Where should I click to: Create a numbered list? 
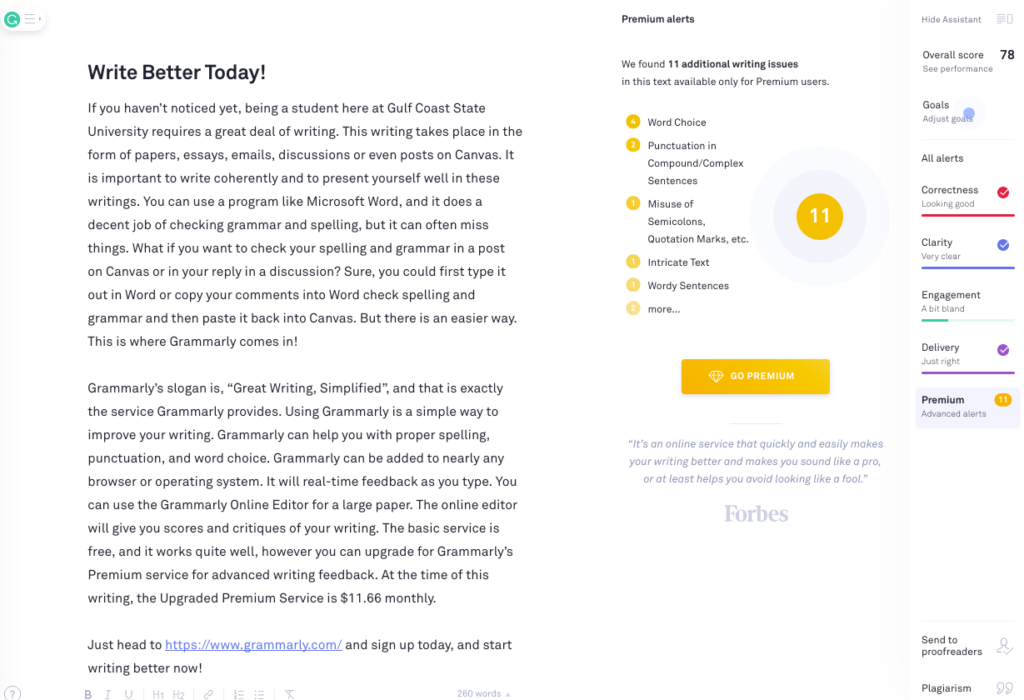[x=239, y=694]
